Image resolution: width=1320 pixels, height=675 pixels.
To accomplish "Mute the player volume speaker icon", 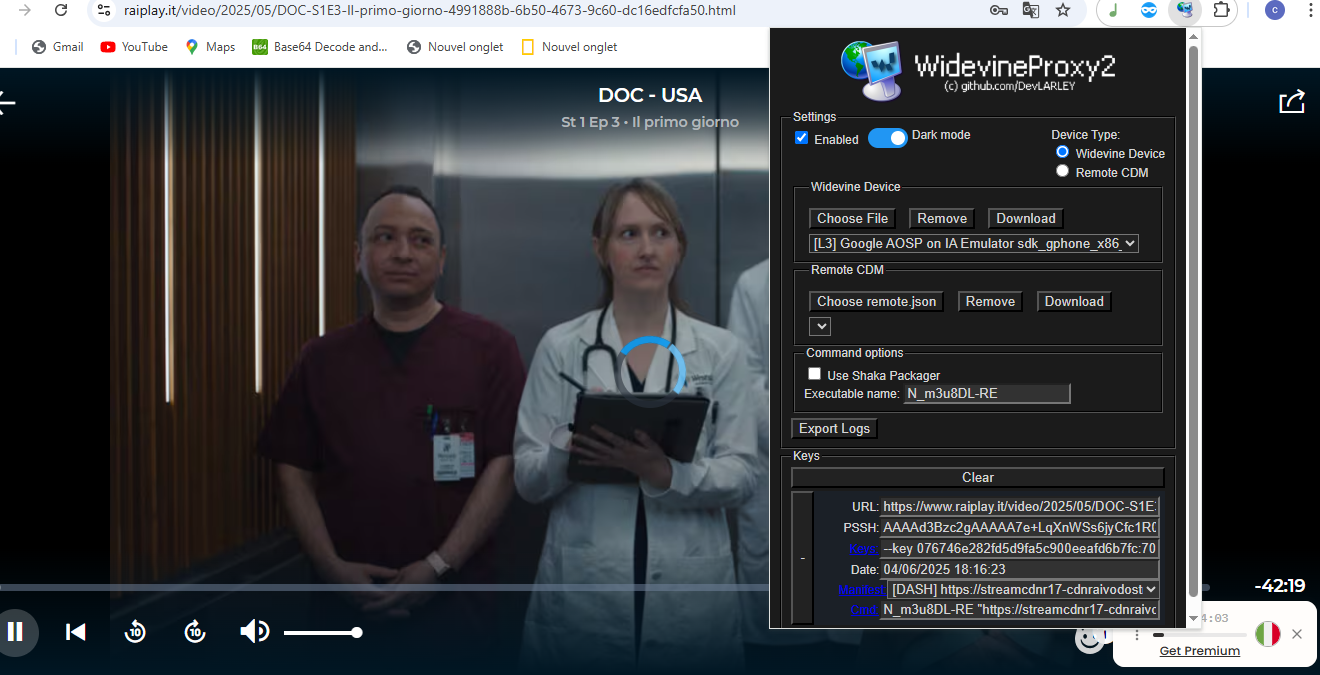I will coord(255,631).
